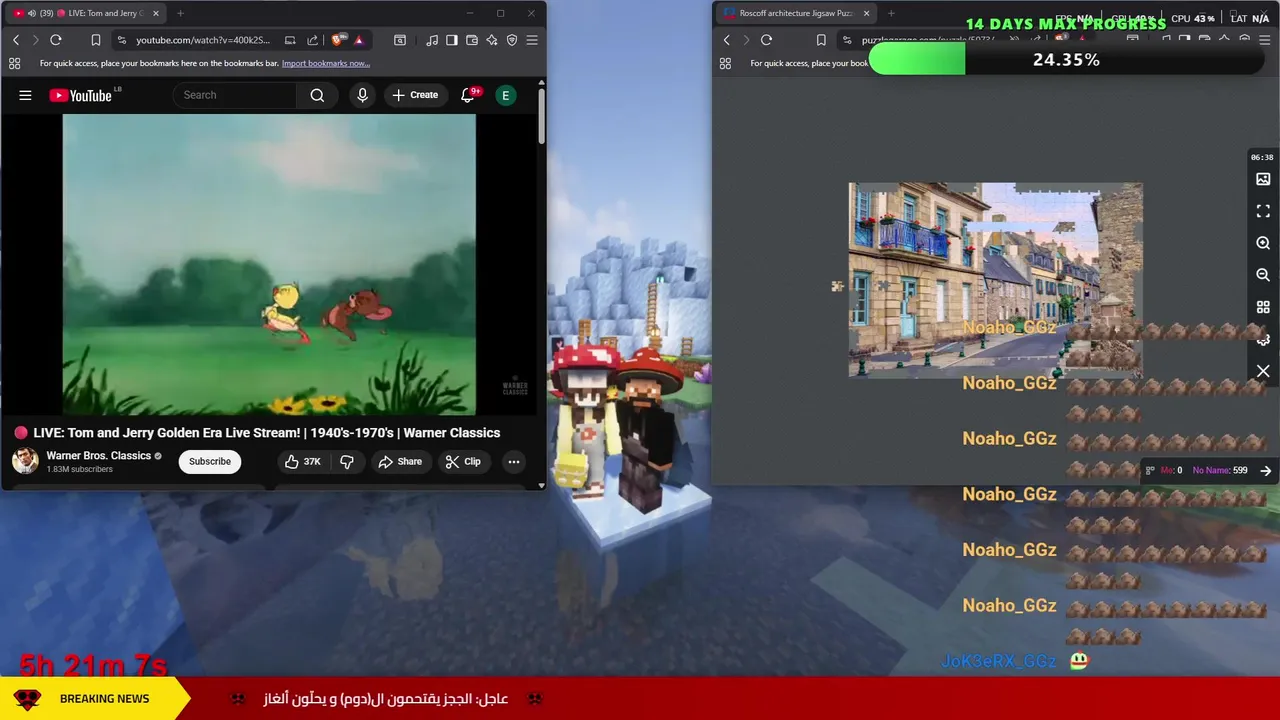Click into the YouTube Search field

pyautogui.click(x=235, y=95)
